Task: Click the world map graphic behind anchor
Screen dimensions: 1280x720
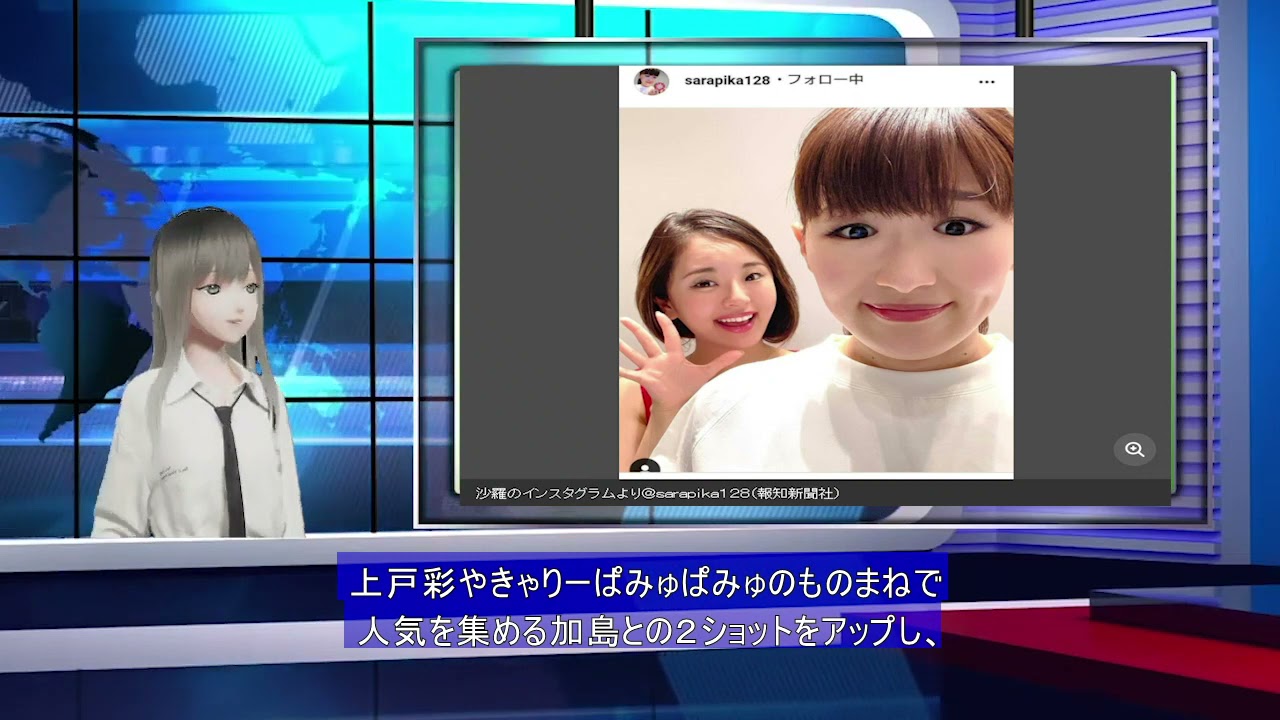Action: (60, 280)
